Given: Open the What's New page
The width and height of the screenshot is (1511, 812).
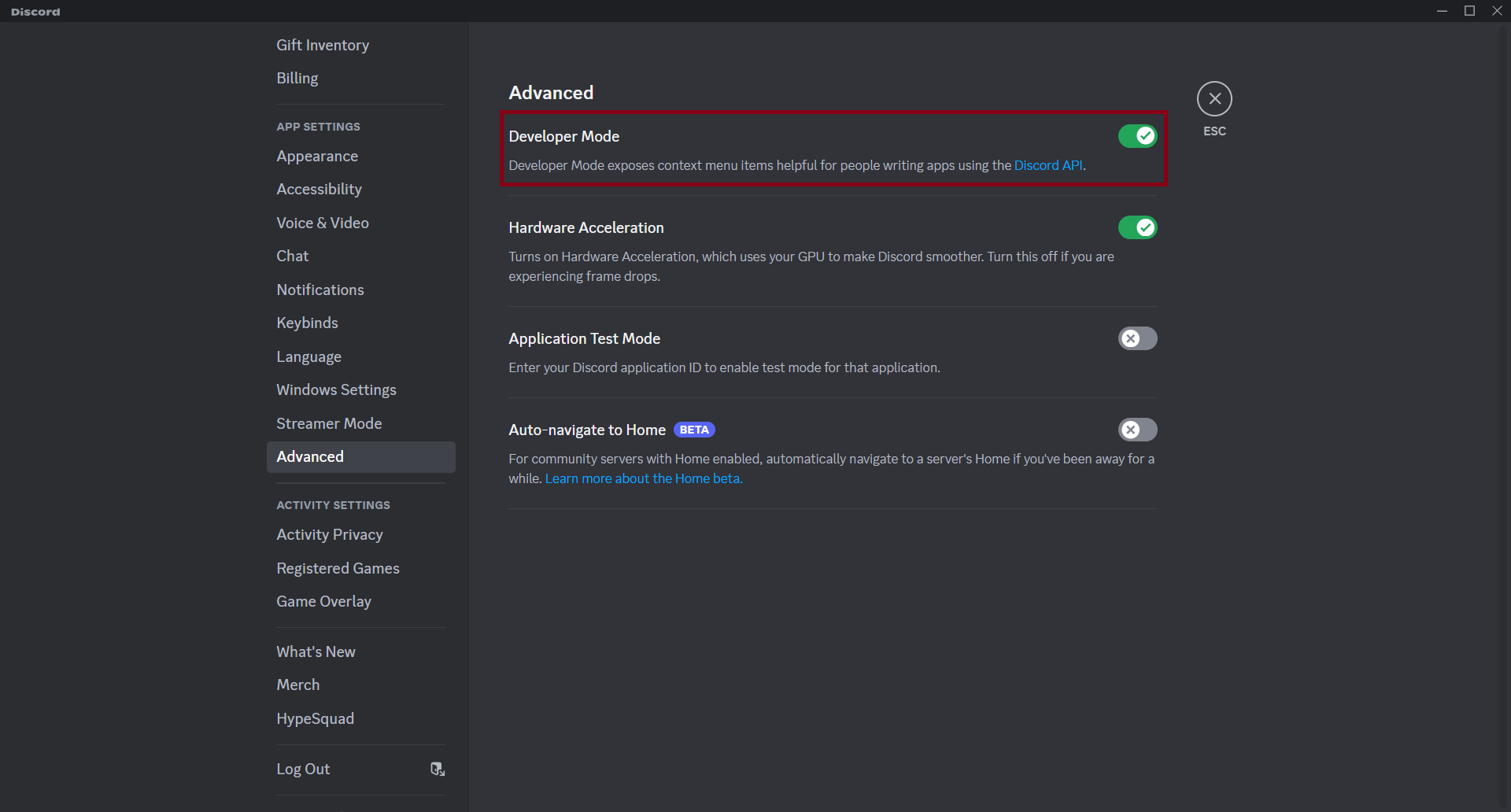Looking at the screenshot, I should (x=316, y=651).
